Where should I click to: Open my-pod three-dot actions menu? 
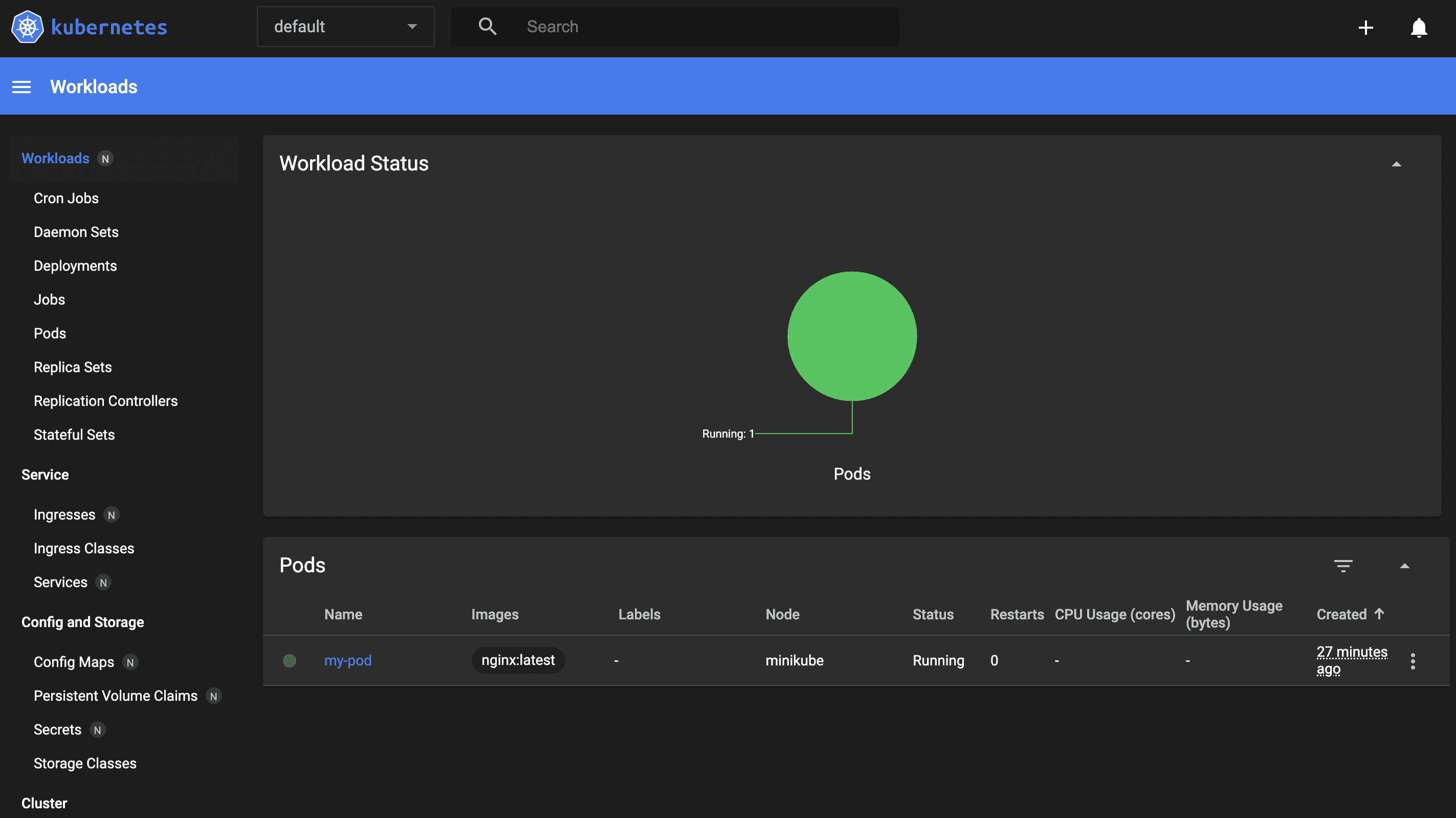[x=1413, y=661]
